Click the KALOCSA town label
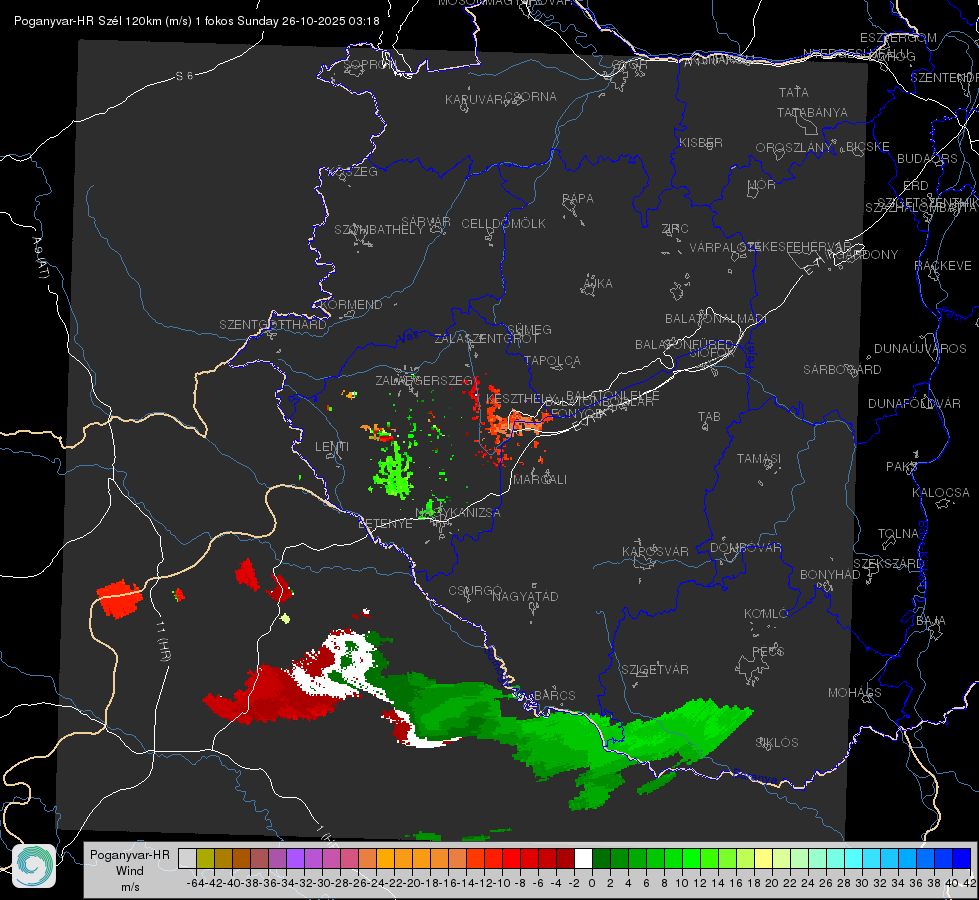Image resolution: width=979 pixels, height=900 pixels. coord(940,493)
